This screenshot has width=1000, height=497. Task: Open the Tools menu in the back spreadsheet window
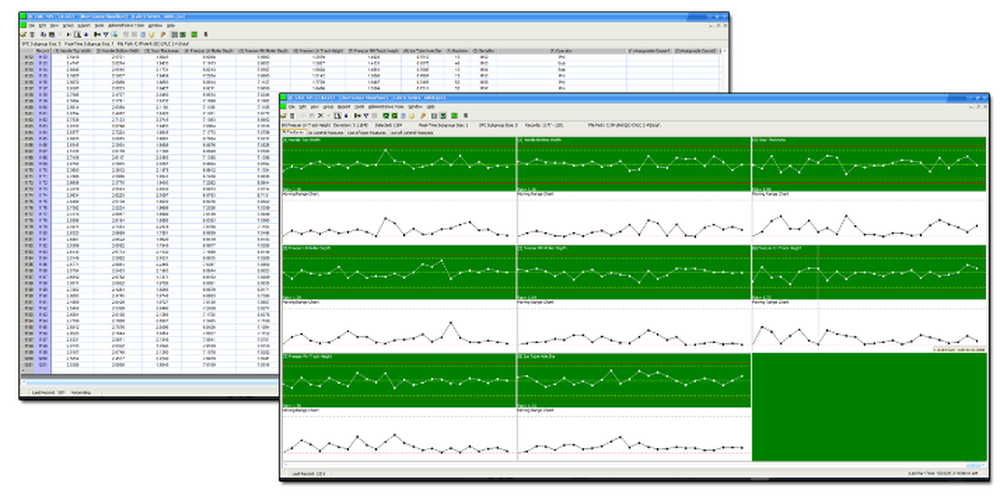coord(99,26)
